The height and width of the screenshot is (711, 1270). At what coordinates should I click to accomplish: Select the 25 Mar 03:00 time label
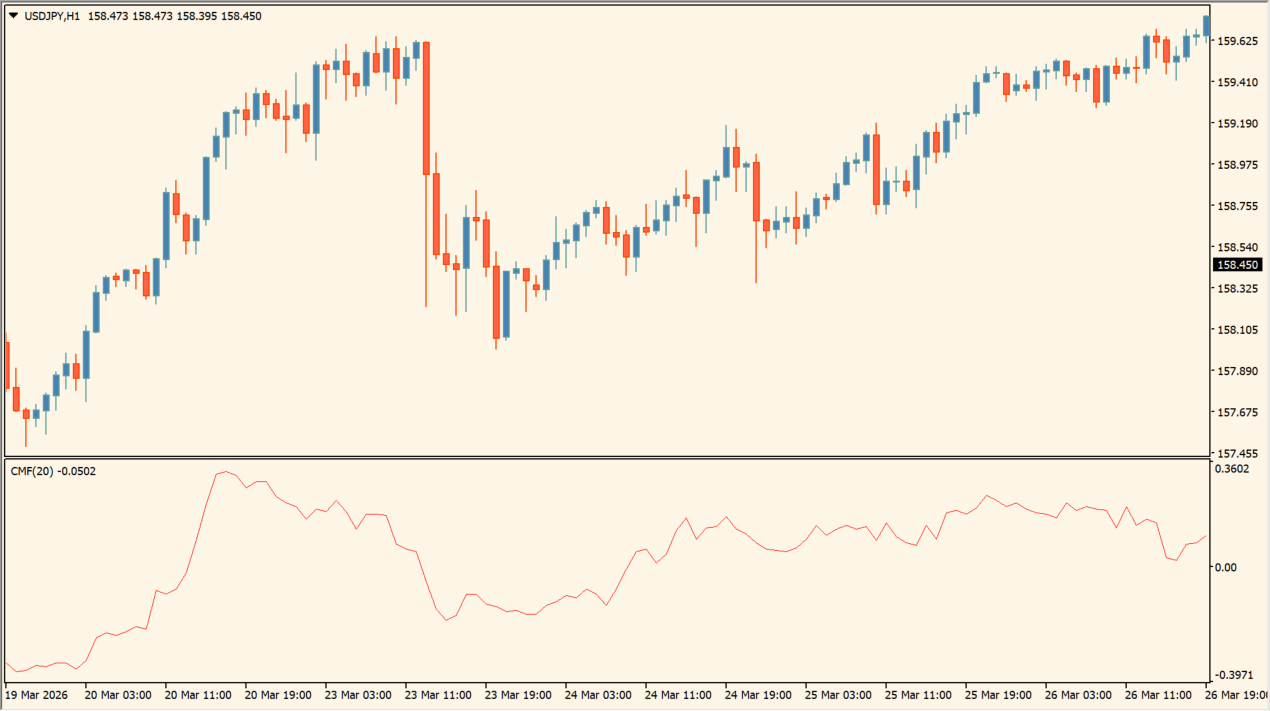click(x=837, y=695)
